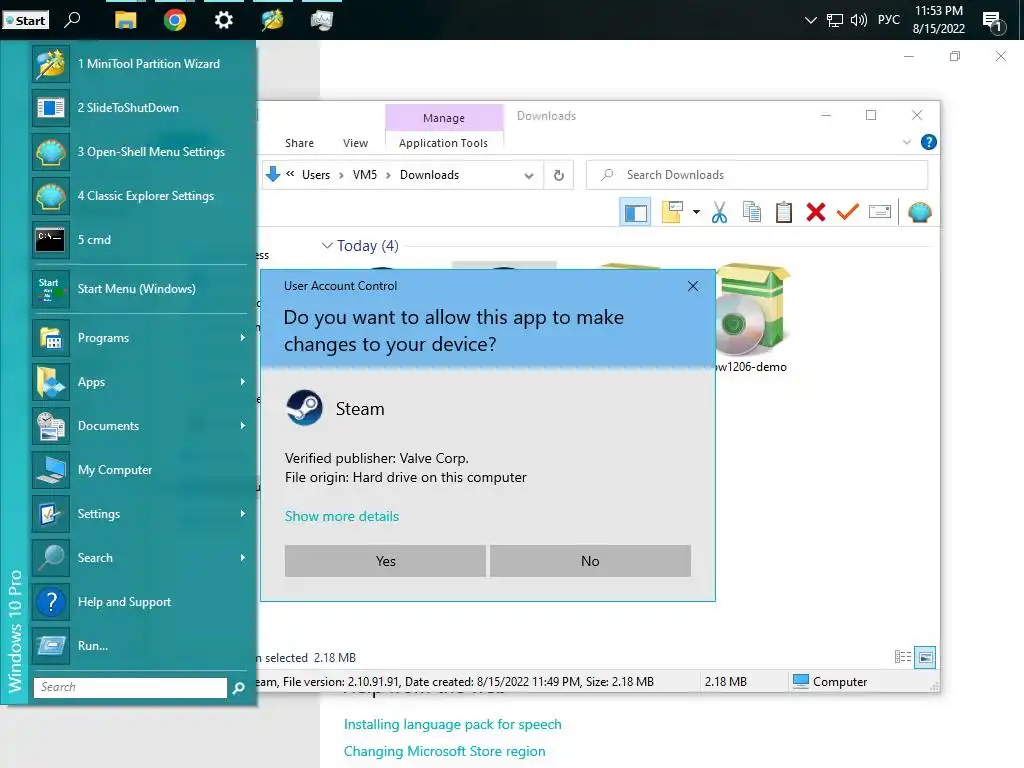
Task: Focus the Search Downloads field
Action: click(x=757, y=175)
